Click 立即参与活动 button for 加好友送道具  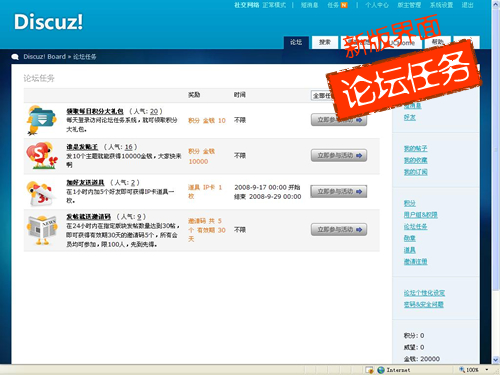coord(339,191)
